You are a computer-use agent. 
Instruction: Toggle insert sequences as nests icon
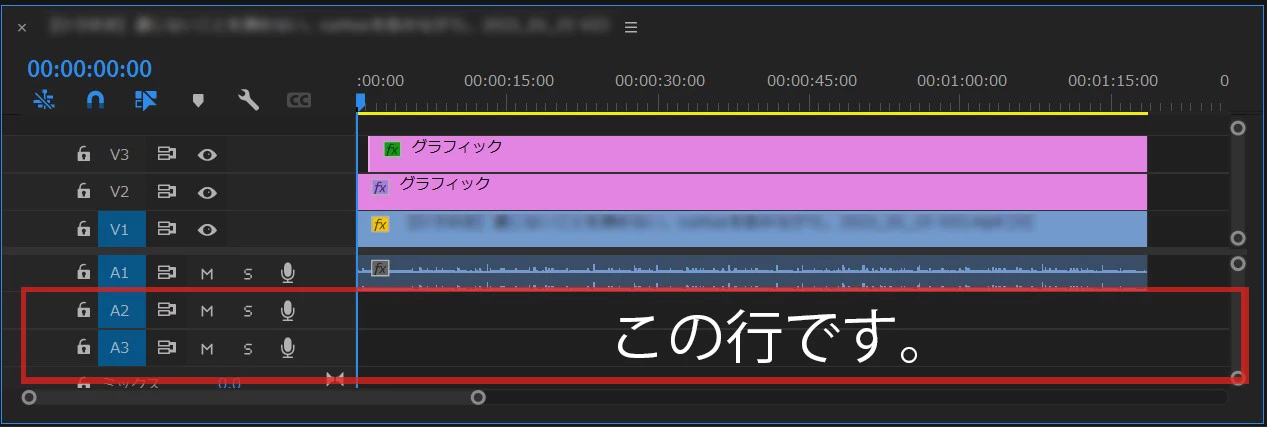click(44, 99)
